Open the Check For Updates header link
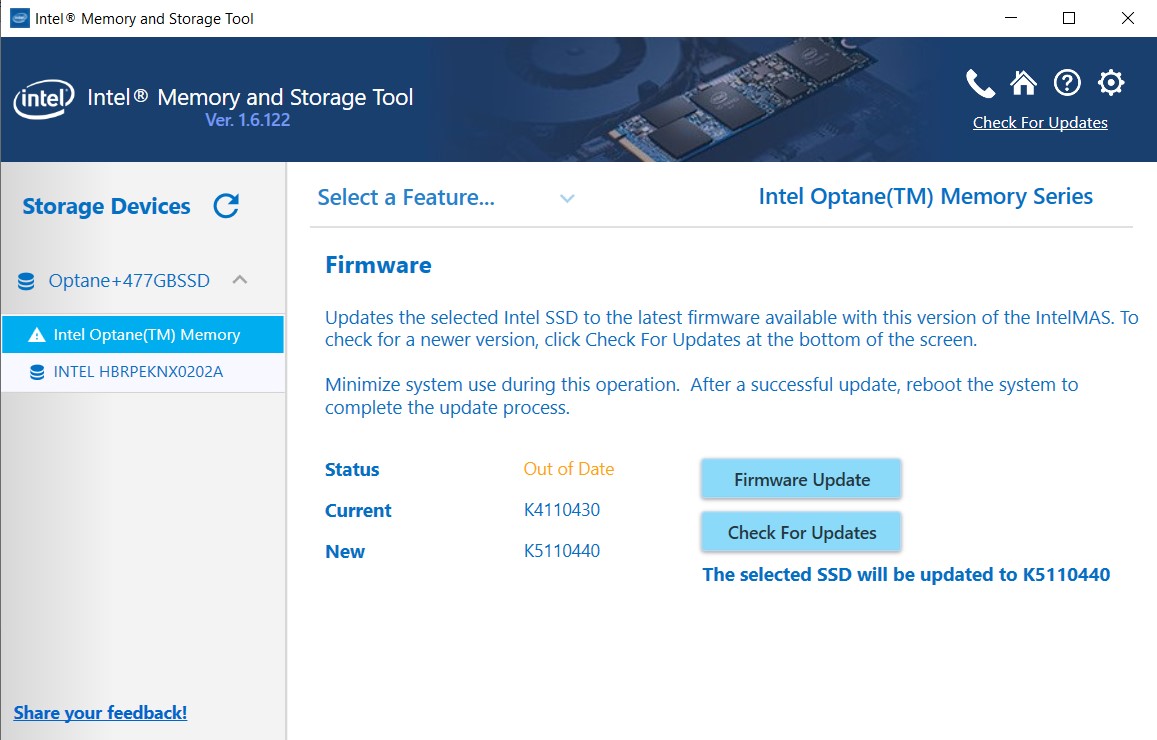Image resolution: width=1157 pixels, height=740 pixels. pyautogui.click(x=1040, y=122)
